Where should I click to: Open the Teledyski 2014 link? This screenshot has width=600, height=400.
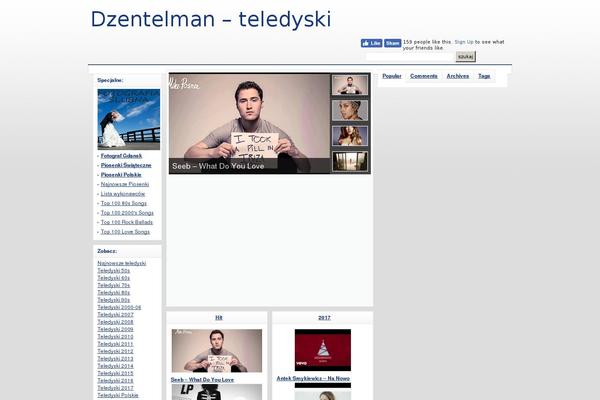[115, 366]
